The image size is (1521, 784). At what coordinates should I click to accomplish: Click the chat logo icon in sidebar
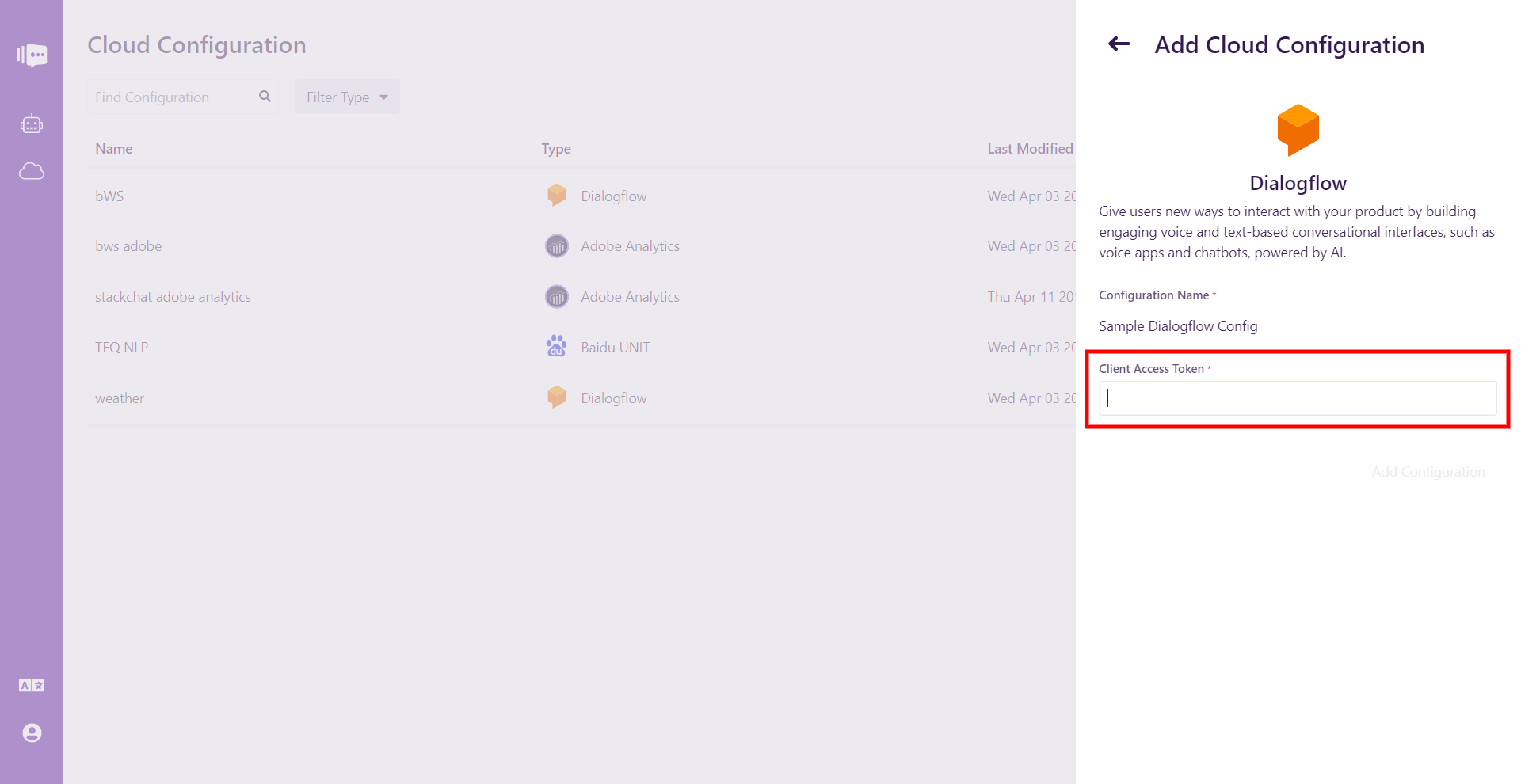(x=32, y=55)
